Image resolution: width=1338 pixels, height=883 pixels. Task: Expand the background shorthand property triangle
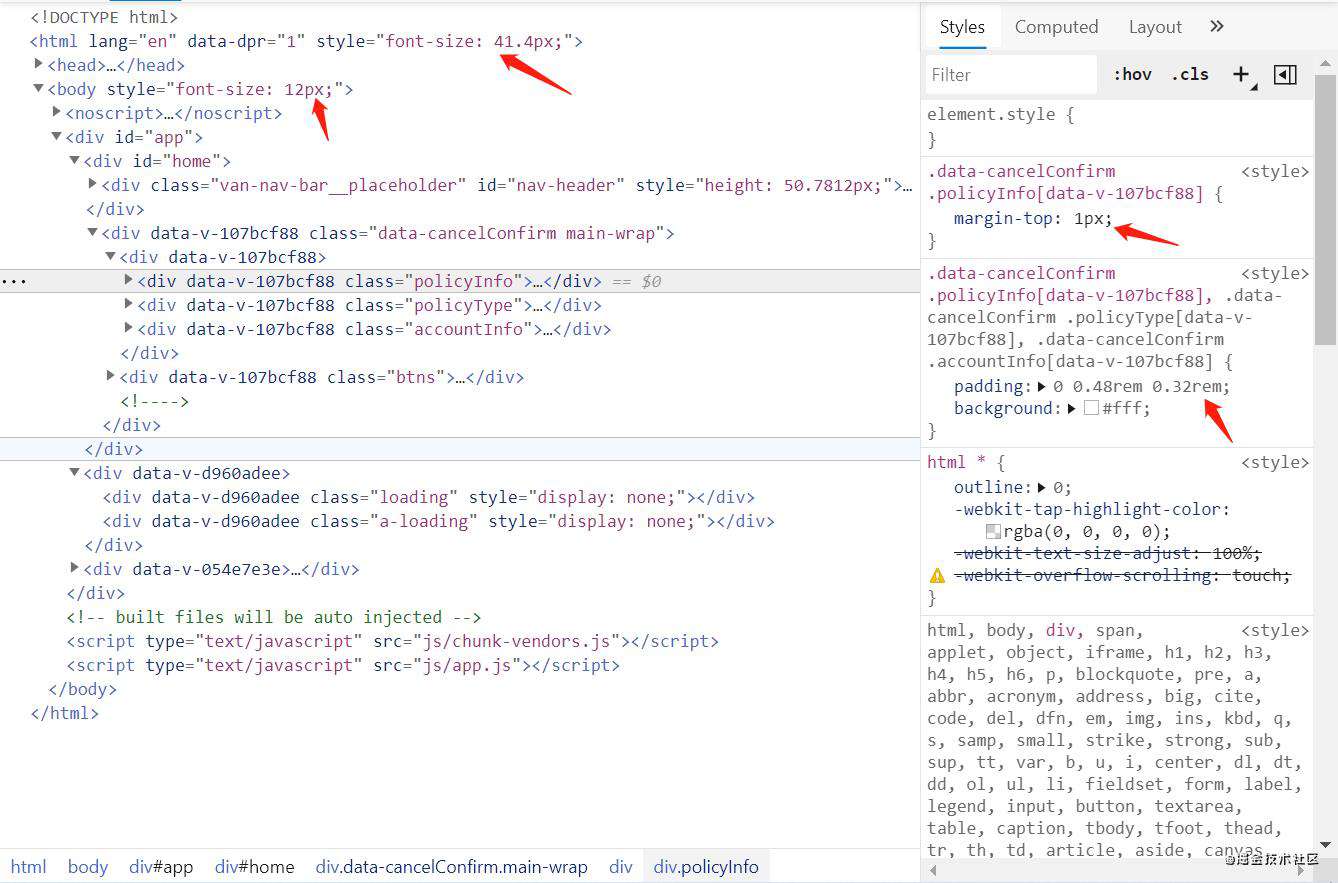(1072, 408)
